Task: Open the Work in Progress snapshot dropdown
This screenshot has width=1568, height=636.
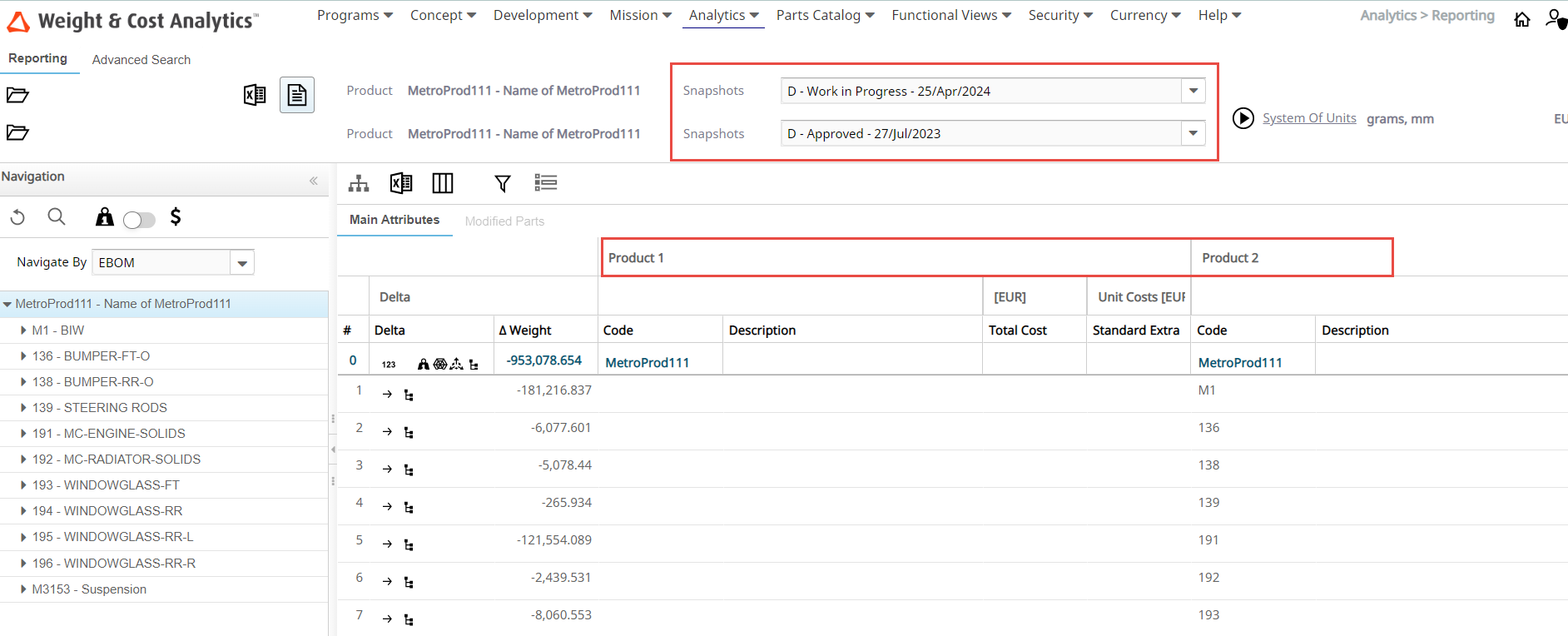Action: tap(1193, 91)
